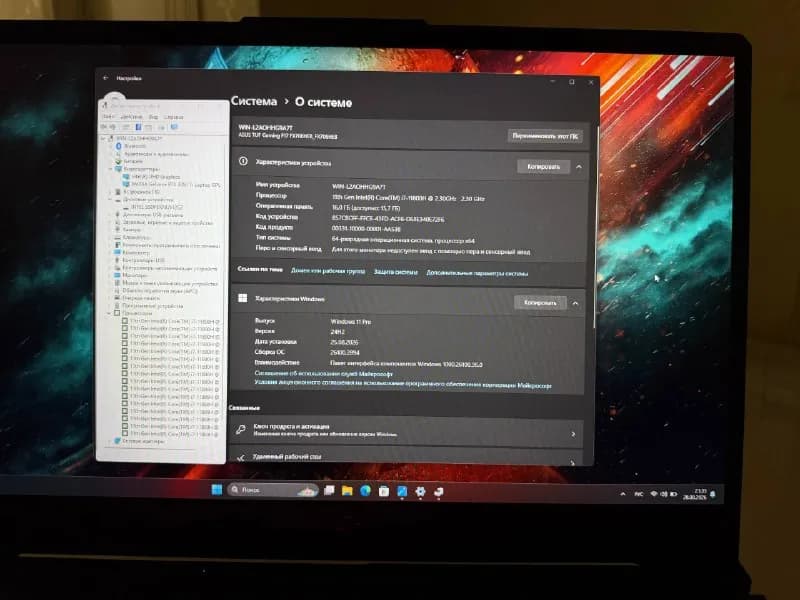Open network status in system tray
The width and height of the screenshot is (800, 600).
654,494
